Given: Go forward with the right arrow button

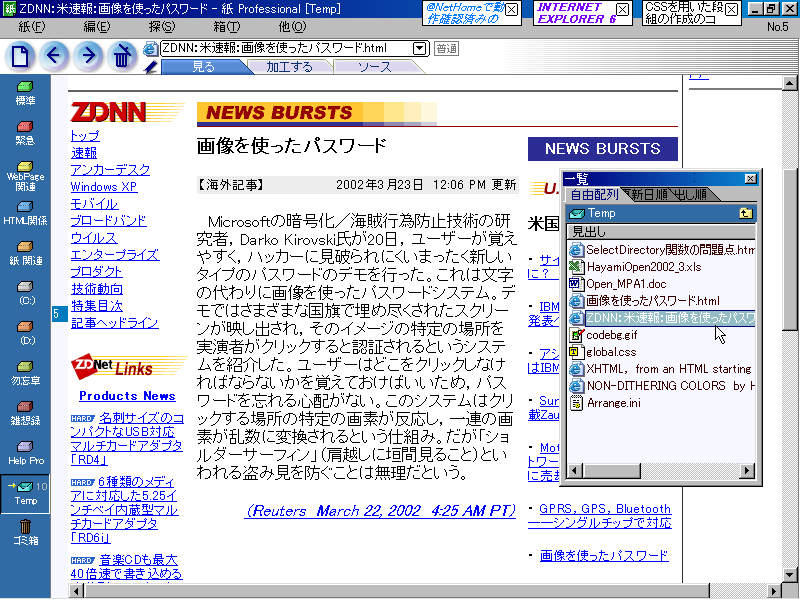Looking at the screenshot, I should click(x=88, y=55).
